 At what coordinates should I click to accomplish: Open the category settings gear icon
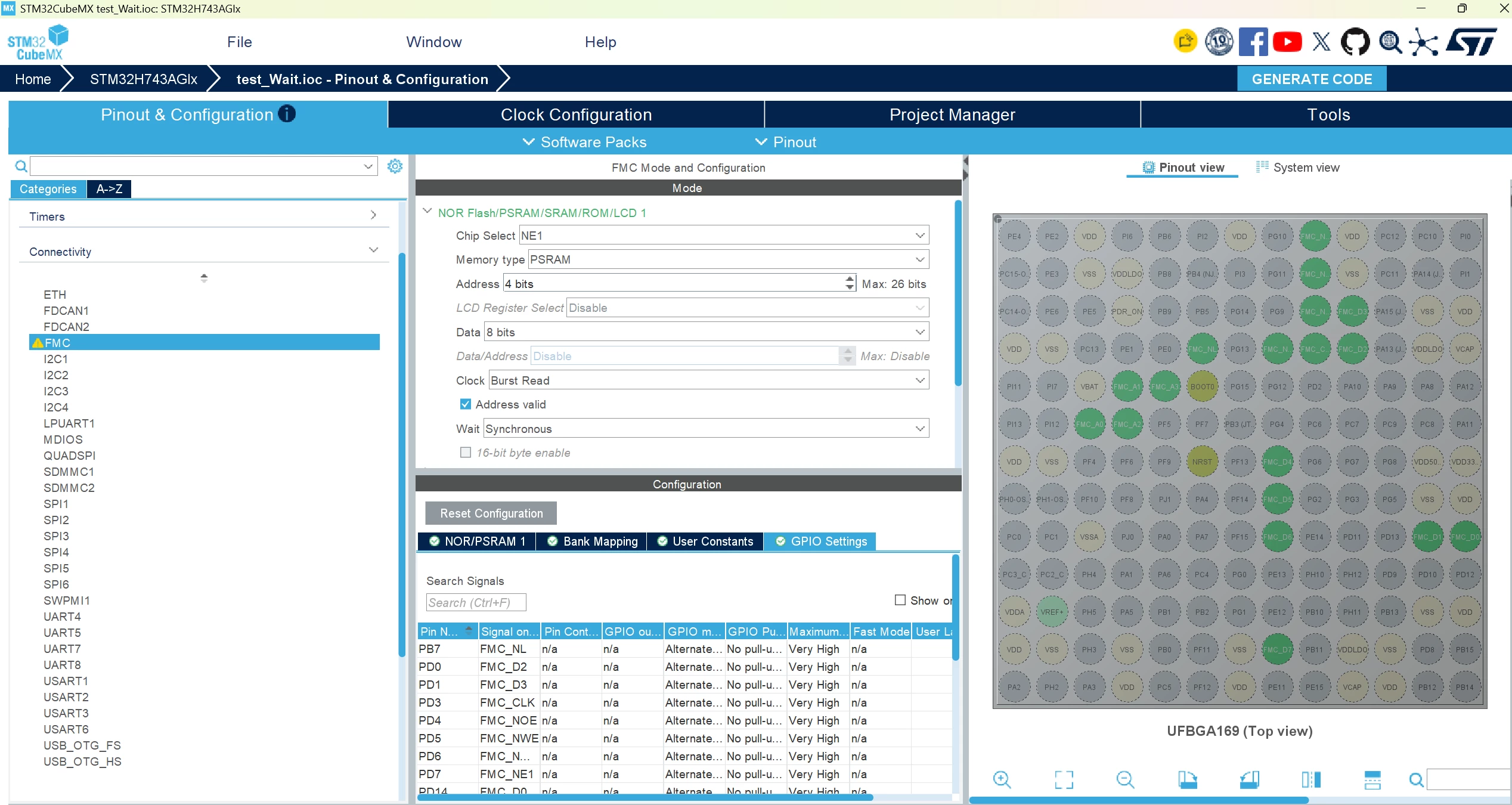tap(395, 166)
